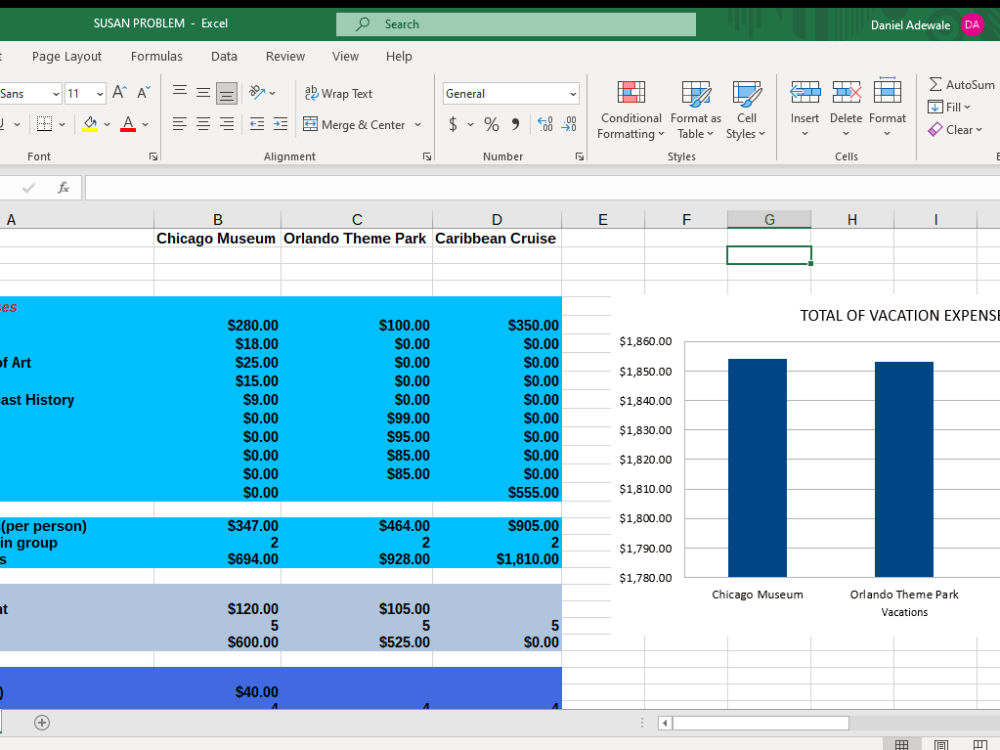This screenshot has height=750, width=1000.
Task: Click Increase Decimal icon
Action: pyautogui.click(x=545, y=124)
